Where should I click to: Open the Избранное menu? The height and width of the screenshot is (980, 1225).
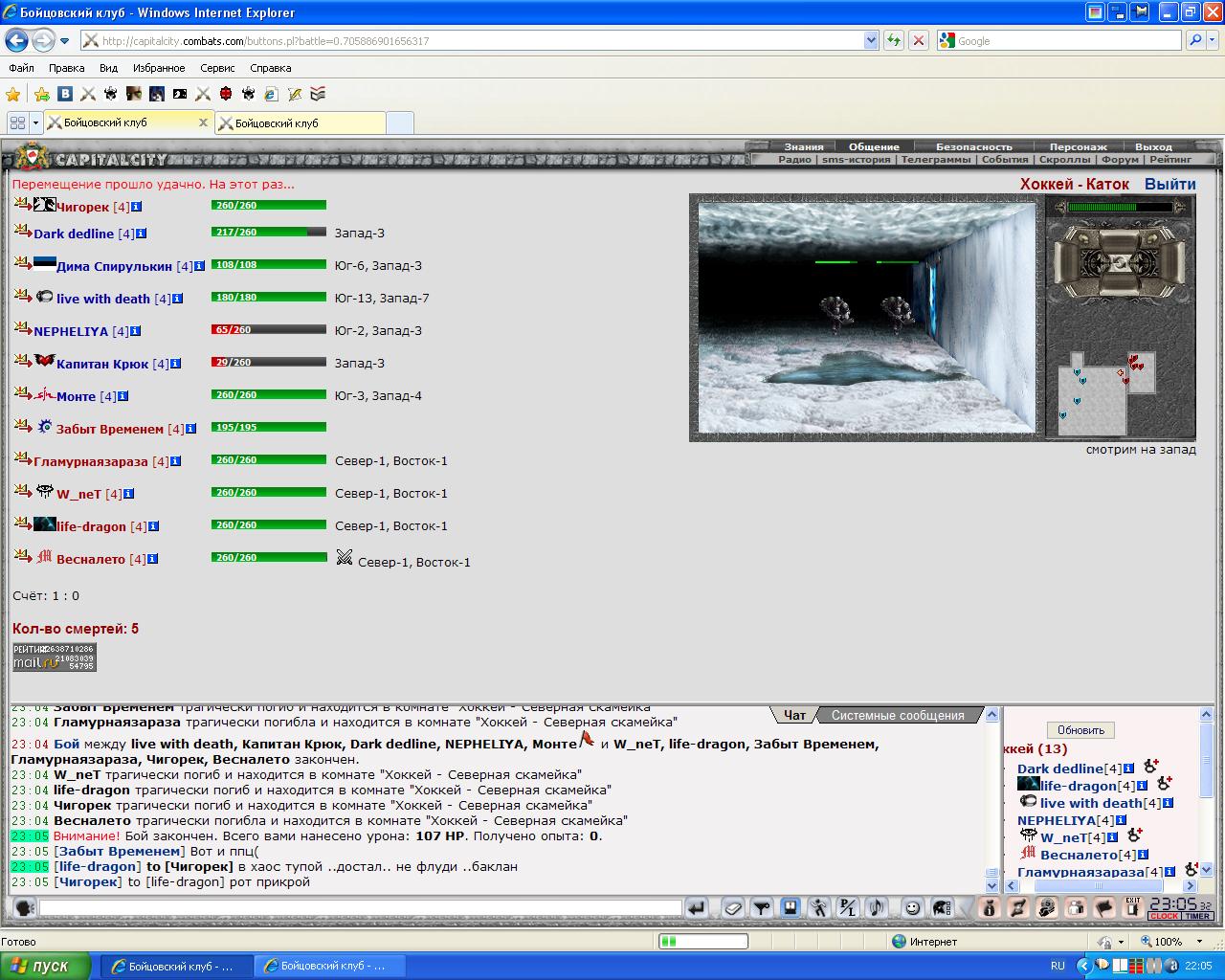[x=159, y=68]
